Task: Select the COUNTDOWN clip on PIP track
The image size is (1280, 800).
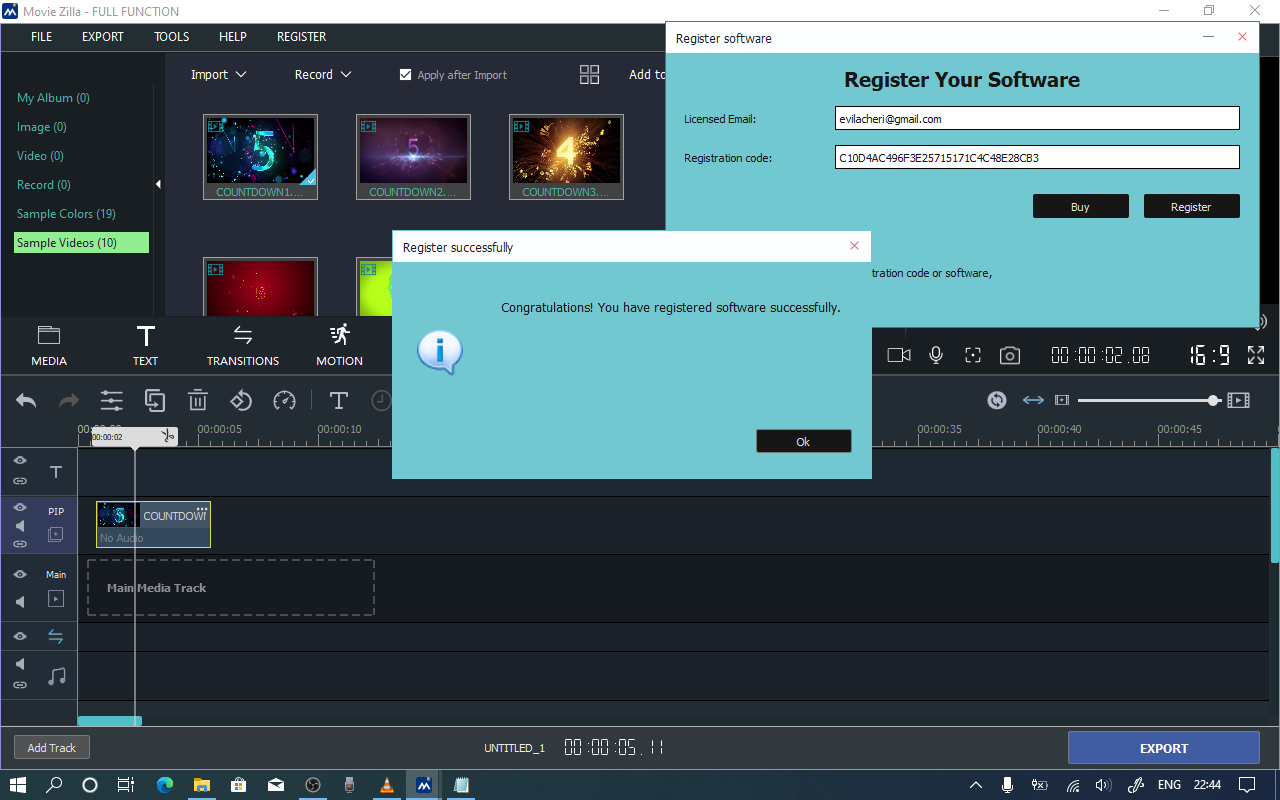Action: (154, 524)
